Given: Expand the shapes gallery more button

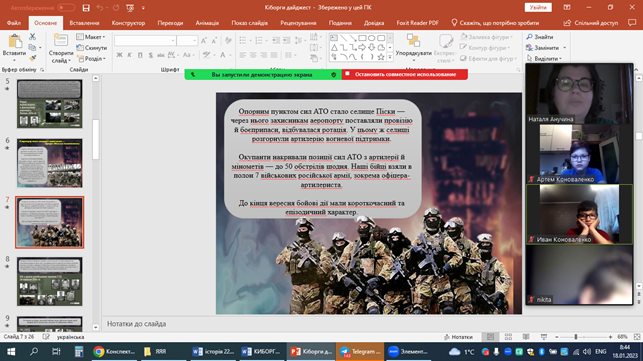Looking at the screenshot, I should pyautogui.click(x=390, y=57).
